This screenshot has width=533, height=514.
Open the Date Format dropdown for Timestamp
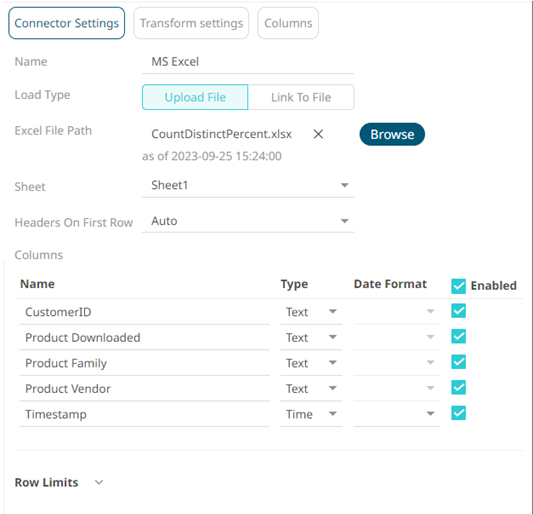click(x=397, y=414)
